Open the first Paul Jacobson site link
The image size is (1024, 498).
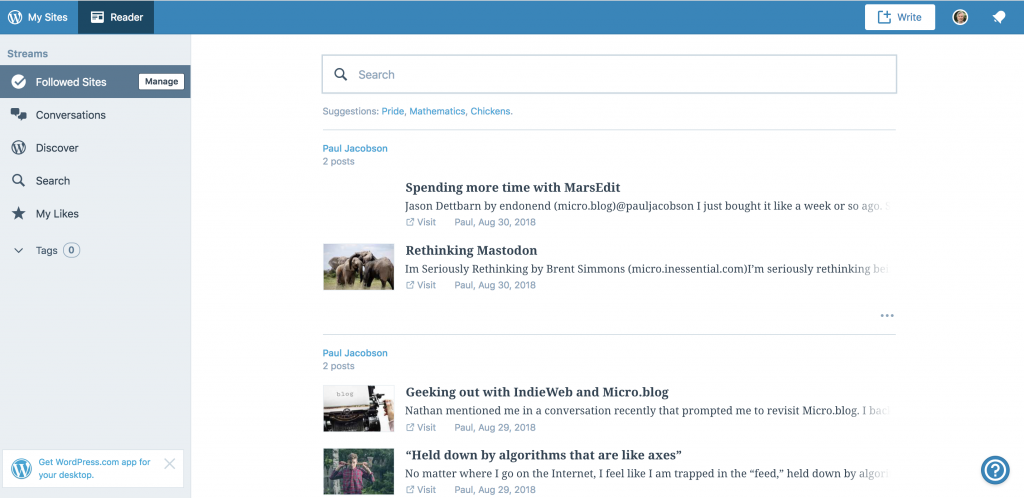pos(355,149)
